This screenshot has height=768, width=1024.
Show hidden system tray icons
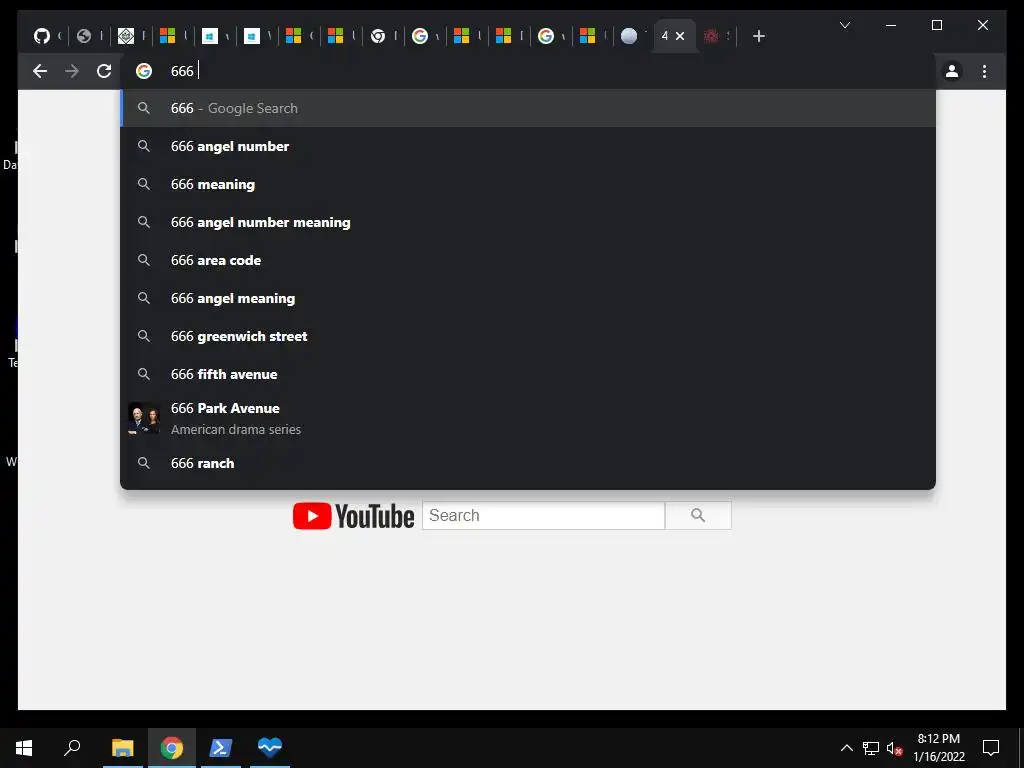pyautogui.click(x=846, y=748)
